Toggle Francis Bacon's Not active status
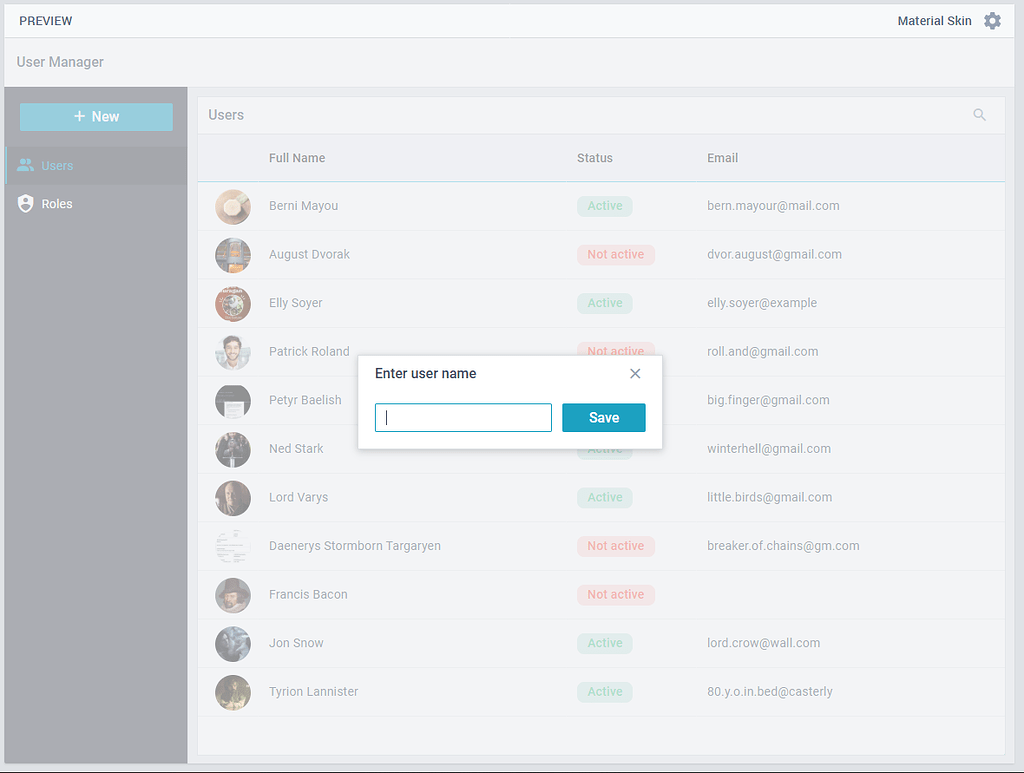The height and width of the screenshot is (773, 1024). click(x=616, y=594)
